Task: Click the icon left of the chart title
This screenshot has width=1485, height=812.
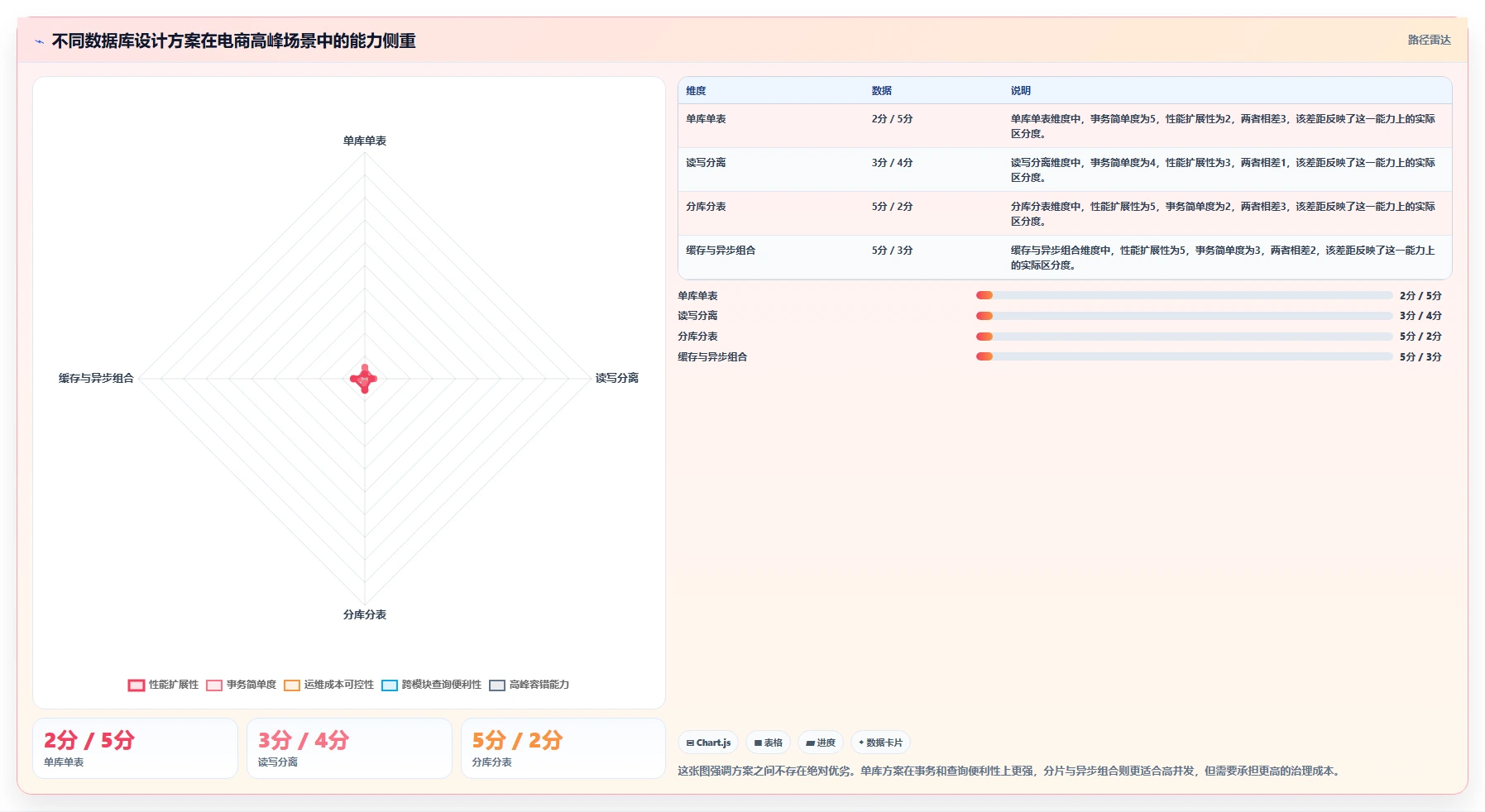Action: [39, 41]
